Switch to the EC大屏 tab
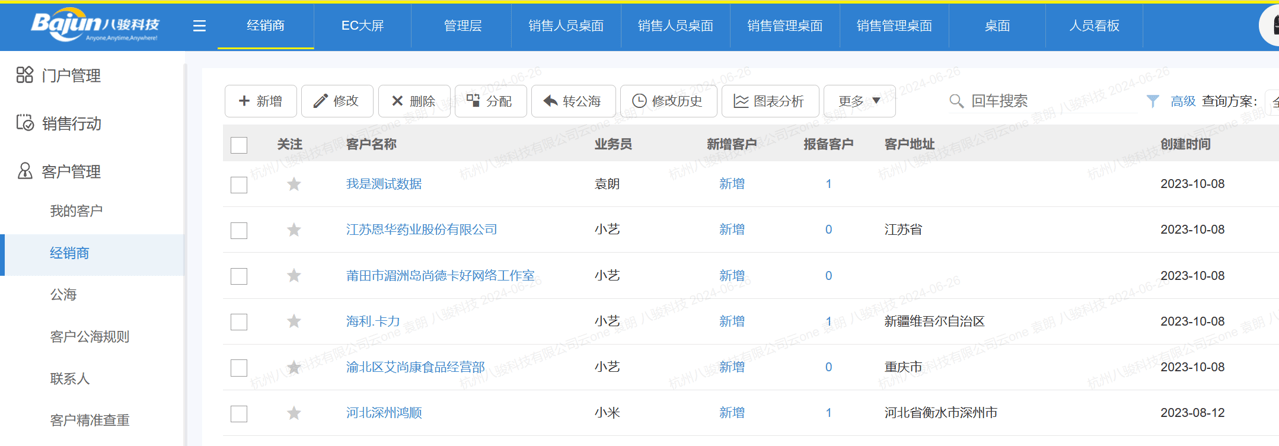The width and height of the screenshot is (1279, 446). pos(362,26)
